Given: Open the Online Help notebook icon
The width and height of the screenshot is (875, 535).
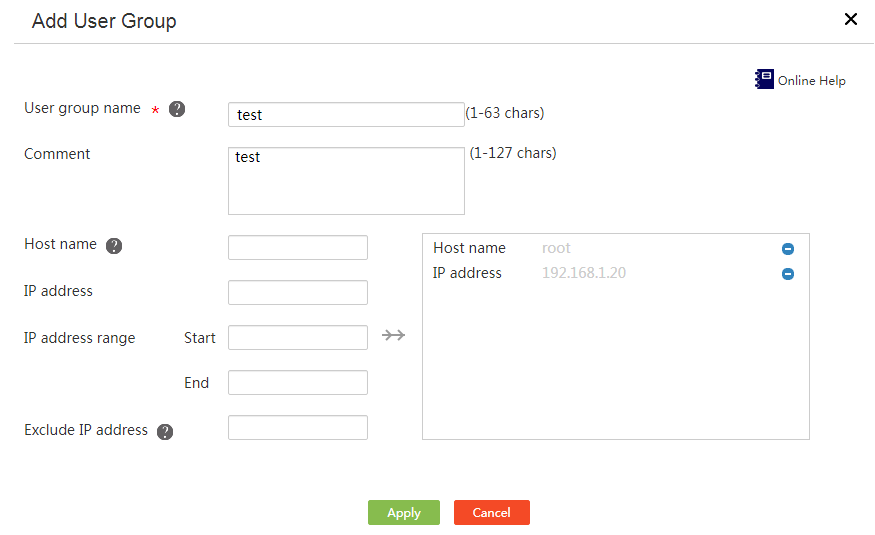Looking at the screenshot, I should (x=764, y=79).
